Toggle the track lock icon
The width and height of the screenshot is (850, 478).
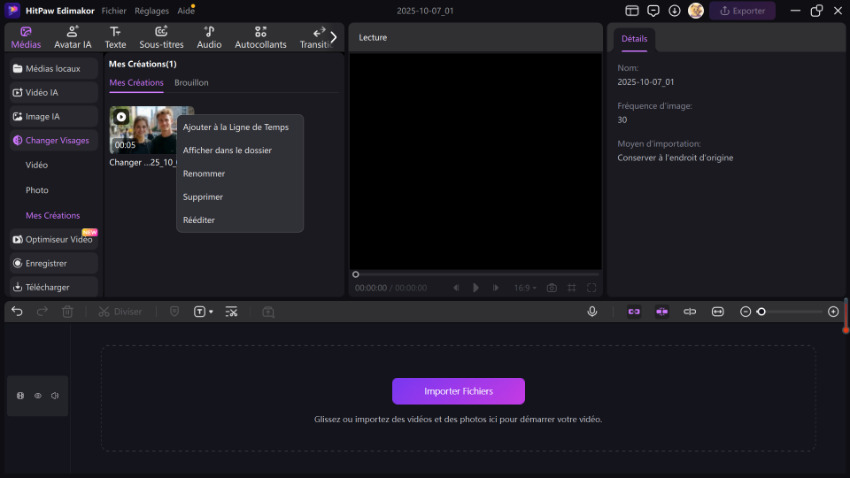pos(20,396)
